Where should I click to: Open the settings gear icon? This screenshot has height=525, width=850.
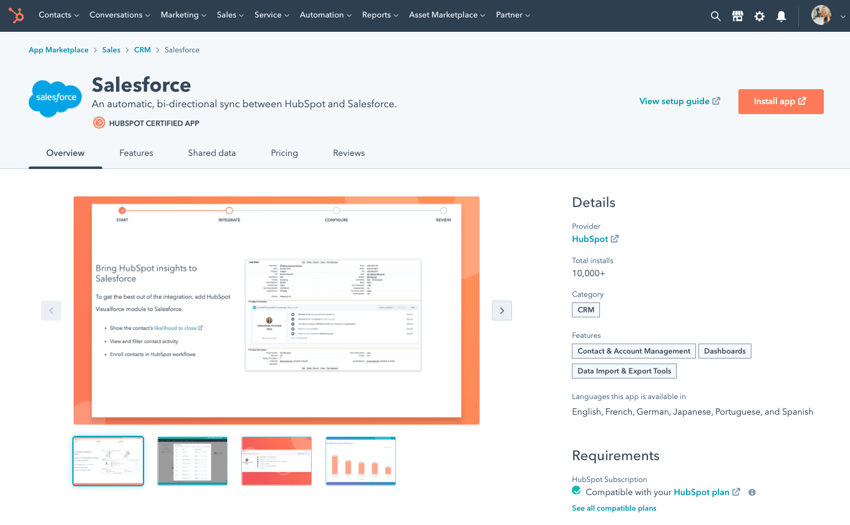(x=759, y=16)
